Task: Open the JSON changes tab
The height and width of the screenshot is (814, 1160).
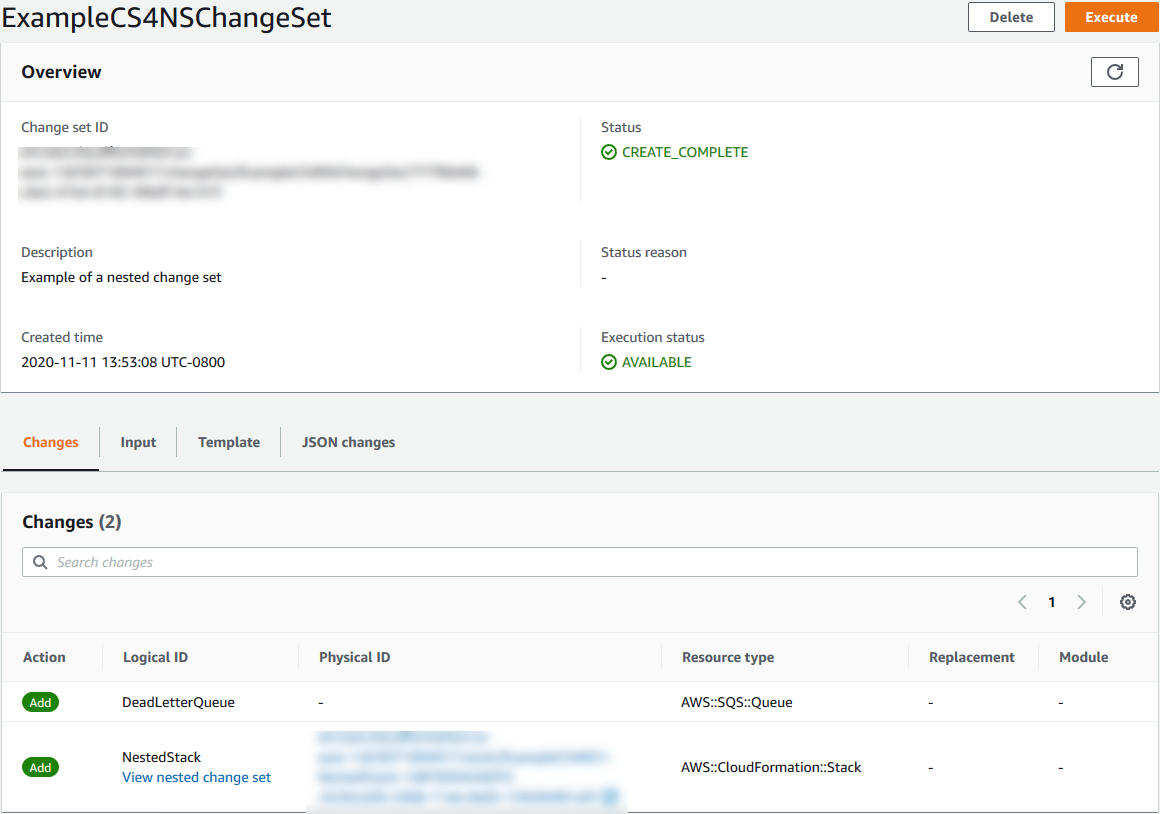Action: click(348, 442)
